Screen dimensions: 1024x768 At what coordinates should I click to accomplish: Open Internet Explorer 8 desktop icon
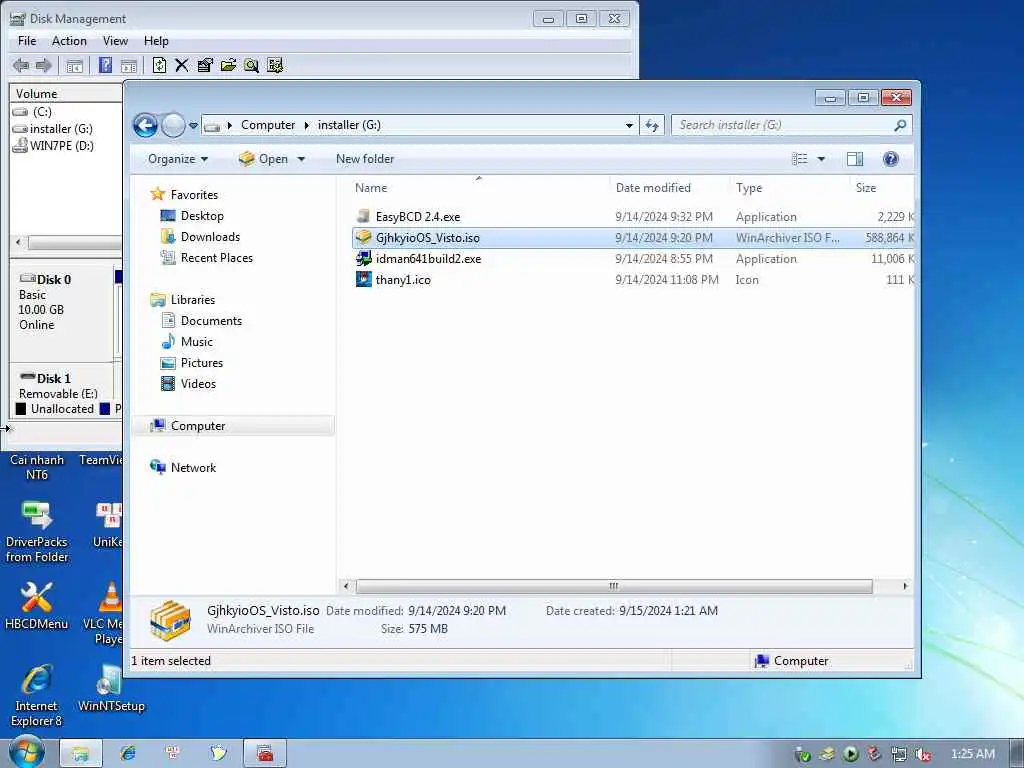(37, 695)
